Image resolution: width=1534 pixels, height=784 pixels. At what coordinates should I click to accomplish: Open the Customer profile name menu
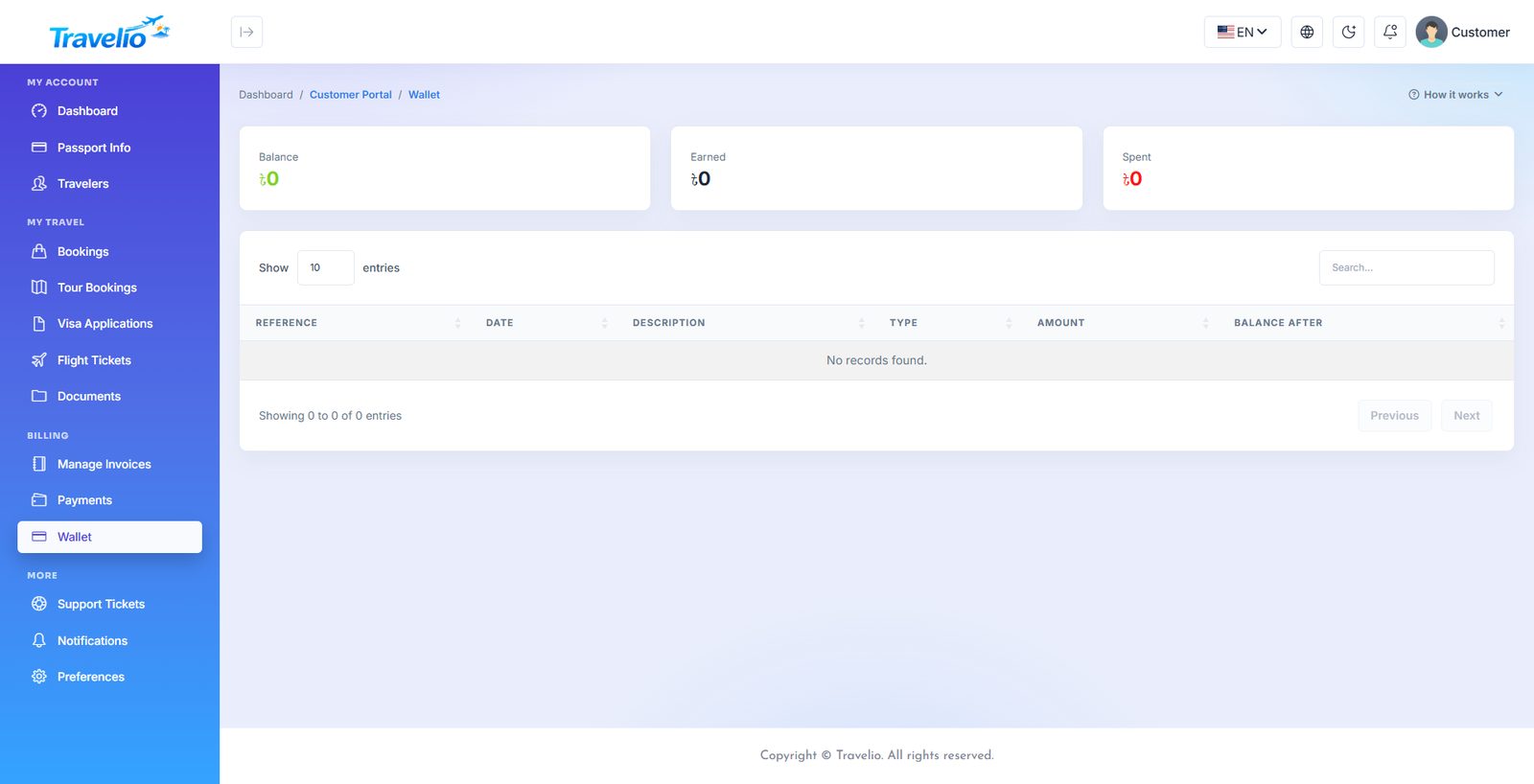click(x=1480, y=33)
